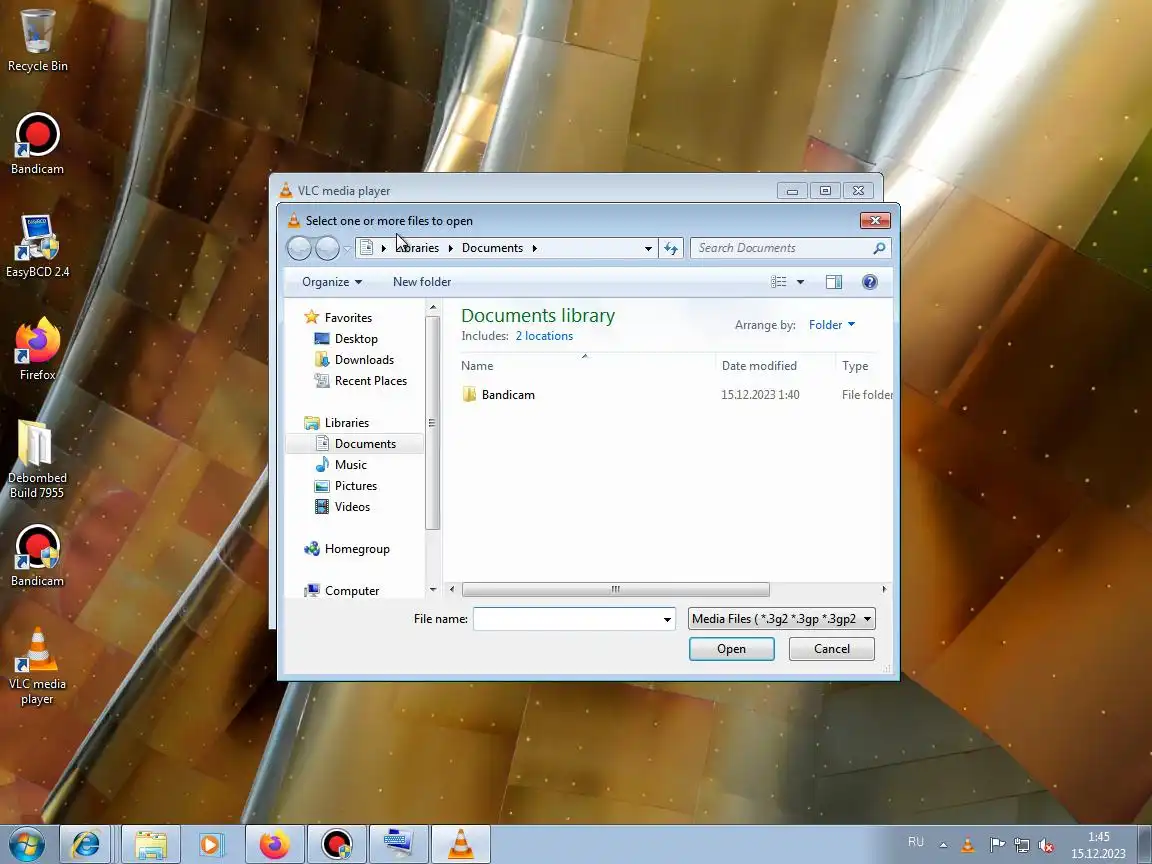Viewport: 1152px width, 864px height.
Task: Click the 2 locations link
Action: pyautogui.click(x=544, y=336)
